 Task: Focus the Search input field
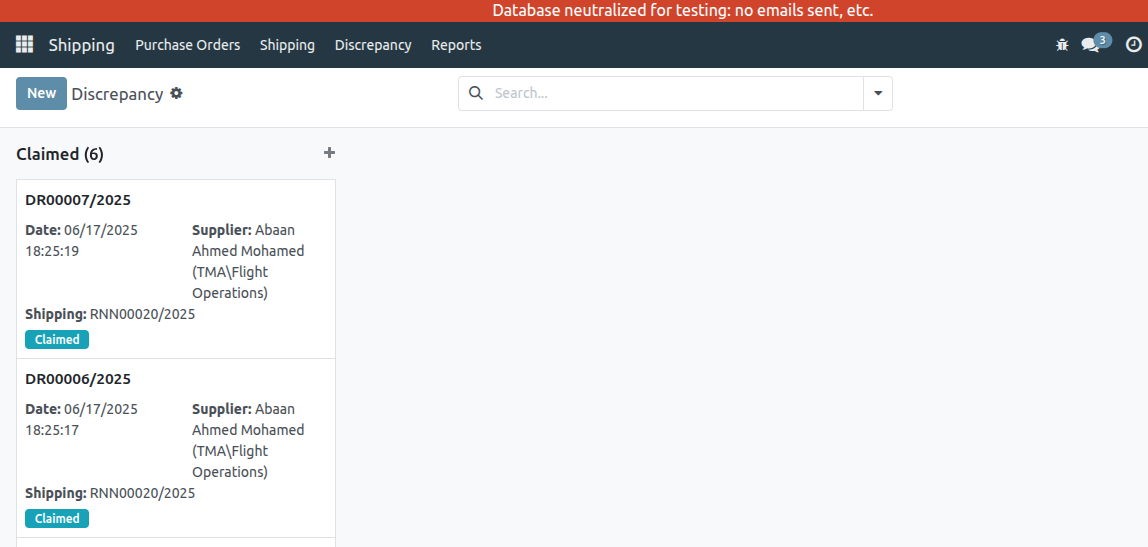[x=675, y=93]
